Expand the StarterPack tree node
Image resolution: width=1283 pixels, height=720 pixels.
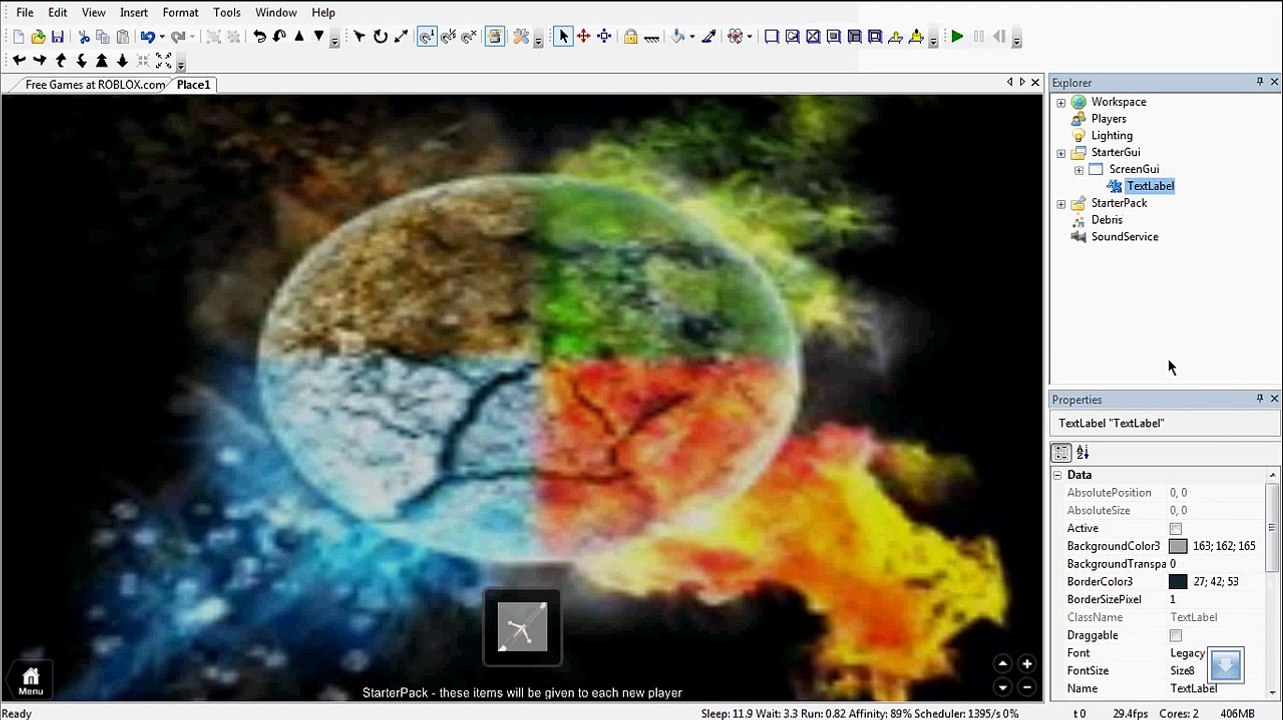click(x=1061, y=204)
